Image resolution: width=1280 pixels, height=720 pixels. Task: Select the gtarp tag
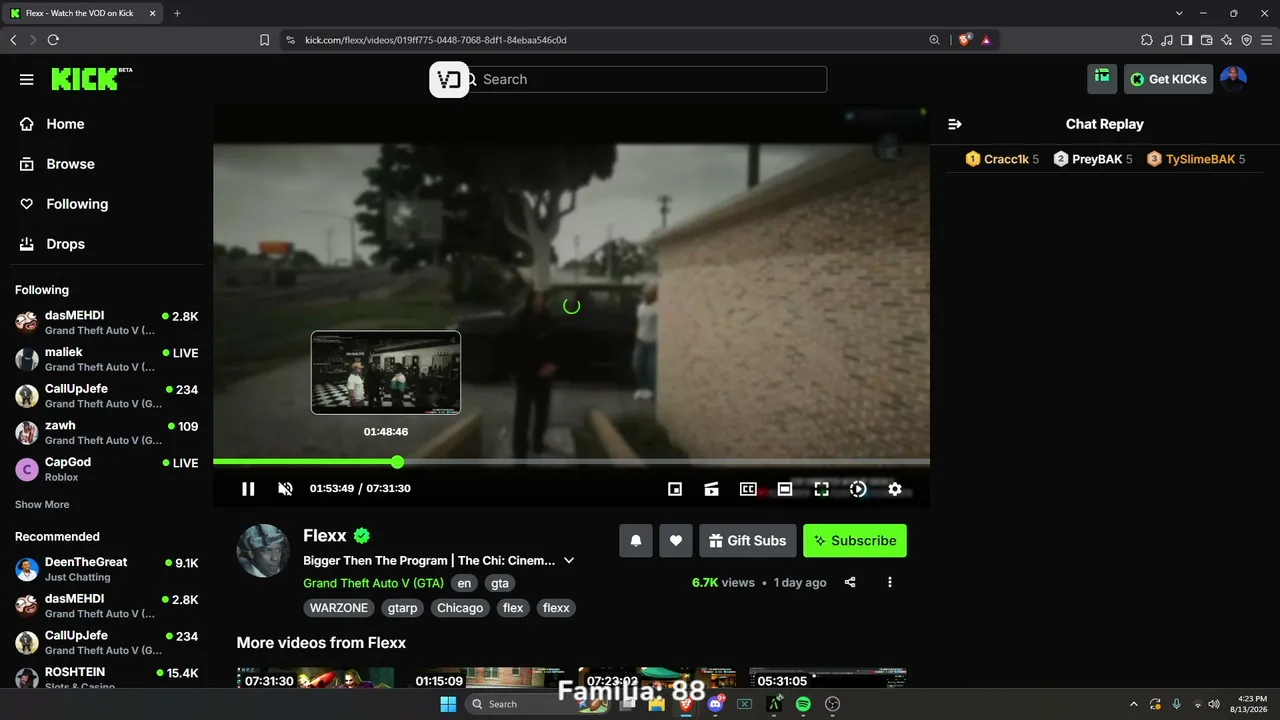coord(402,608)
